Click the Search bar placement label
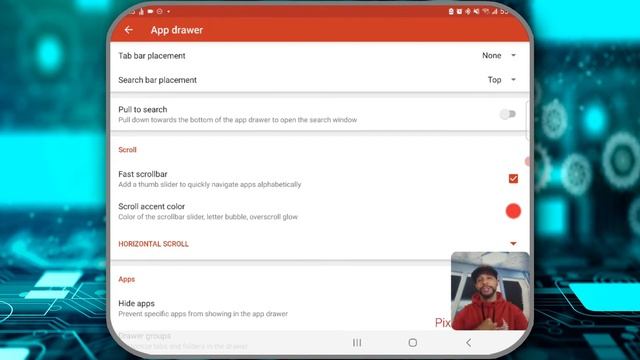The image size is (640, 360). [x=158, y=80]
